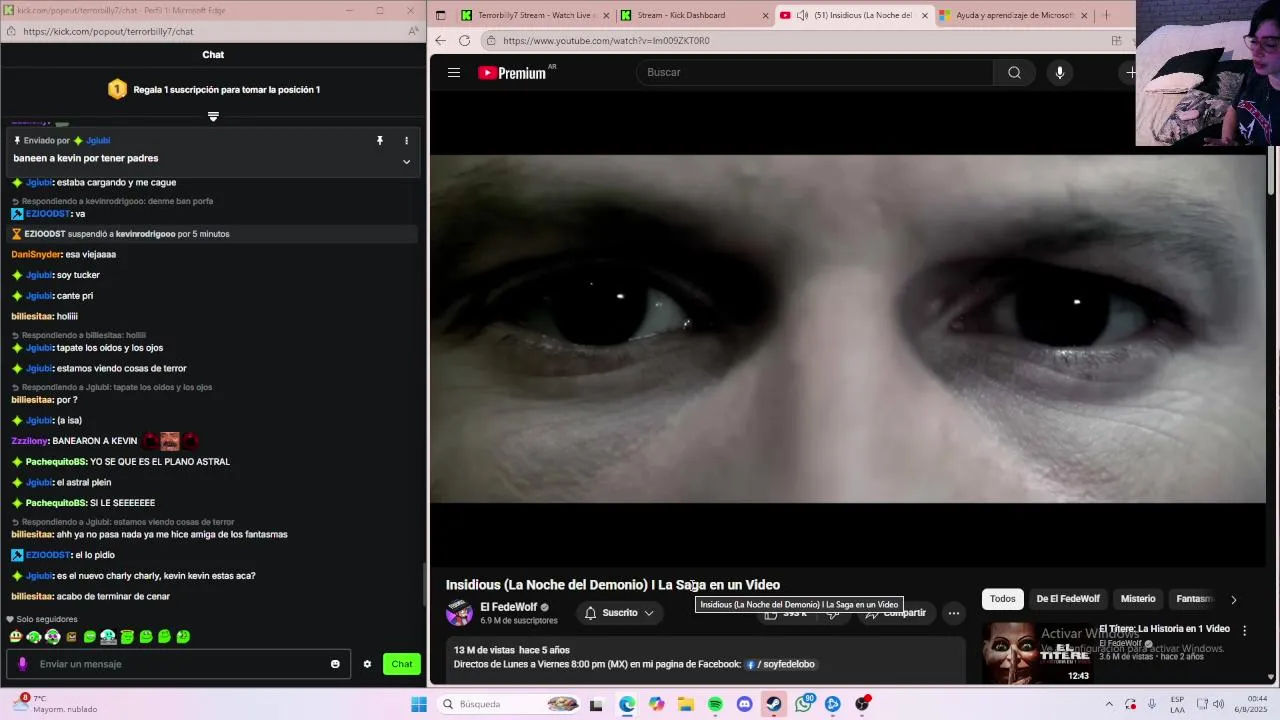Open a new browser tab

point(1106,15)
